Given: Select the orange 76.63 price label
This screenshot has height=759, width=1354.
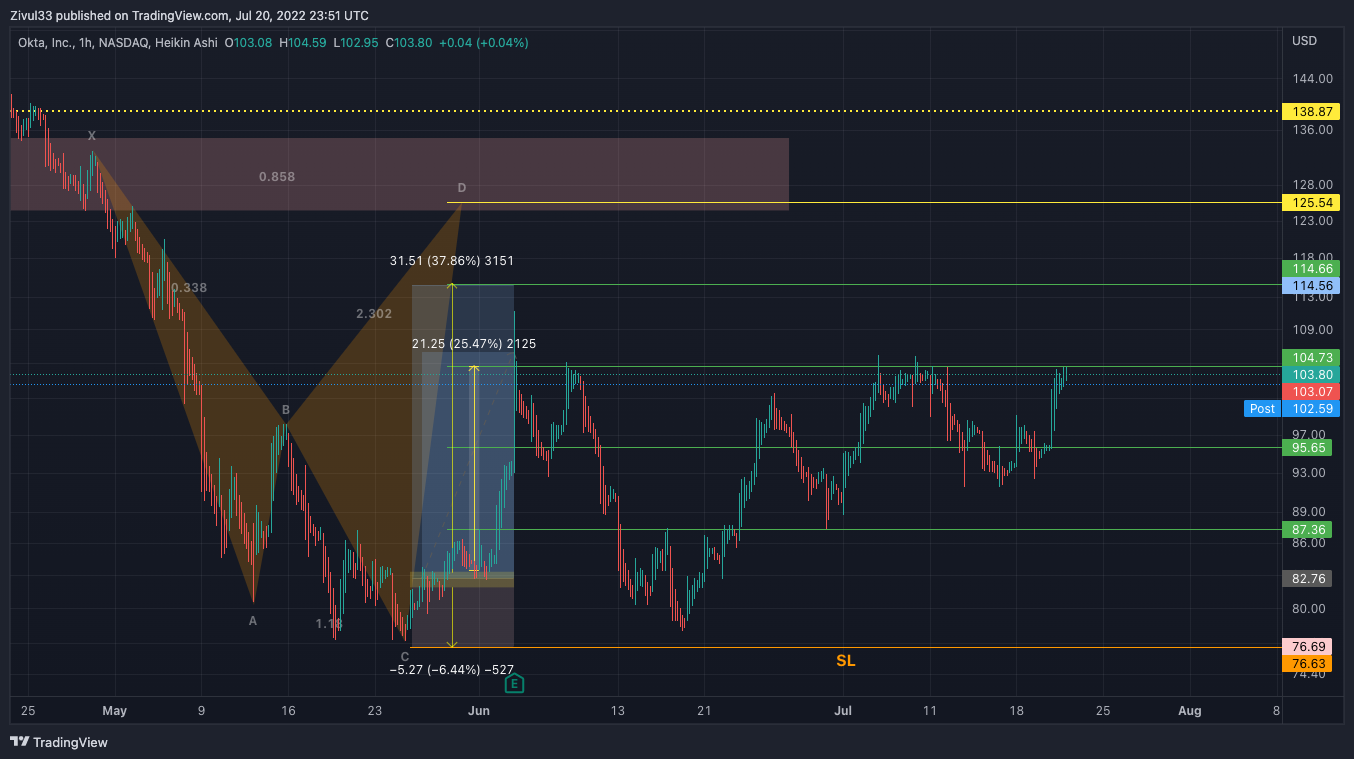Looking at the screenshot, I should 1307,663.
